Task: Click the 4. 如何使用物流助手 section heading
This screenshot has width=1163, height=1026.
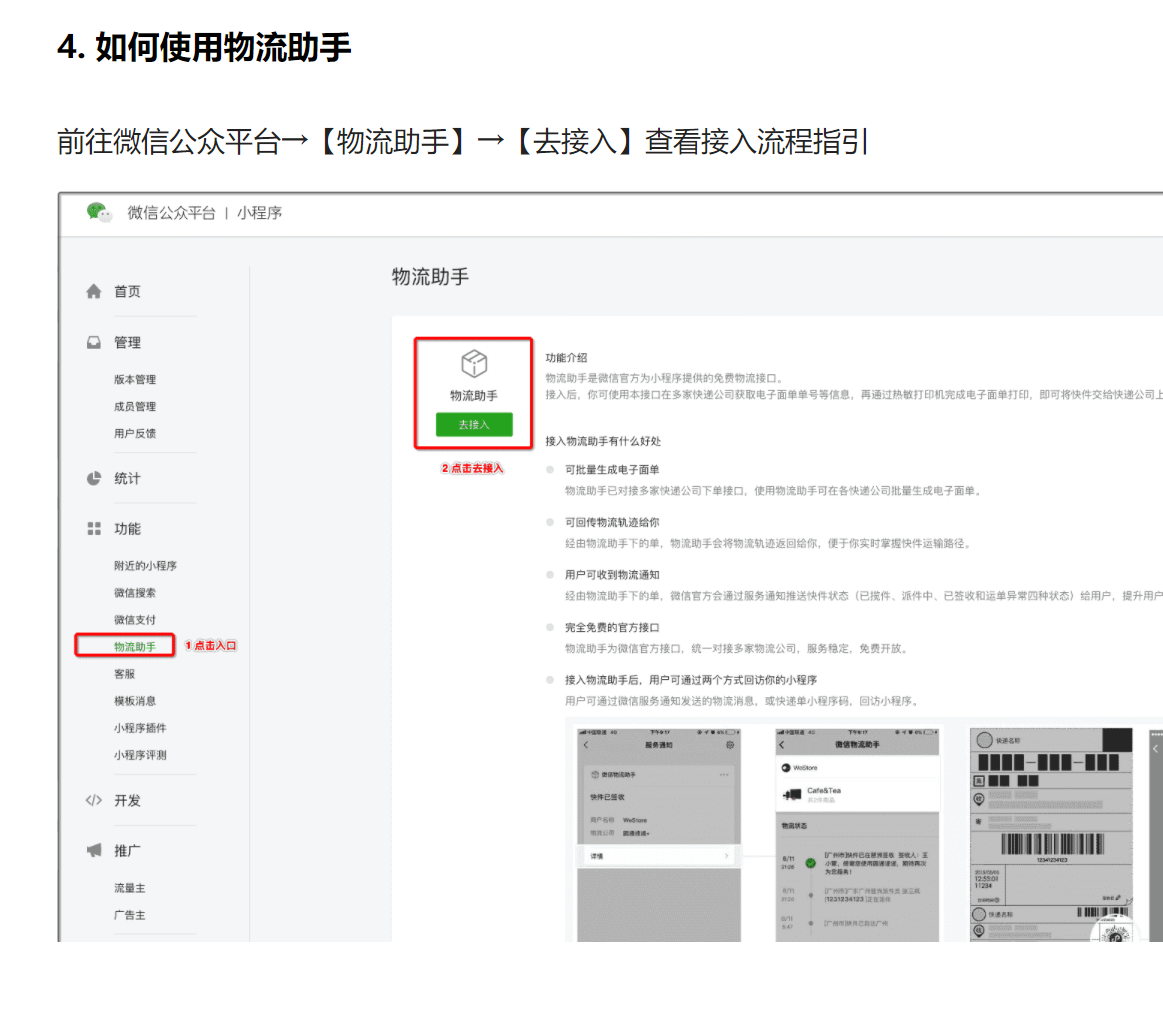Action: pos(204,47)
